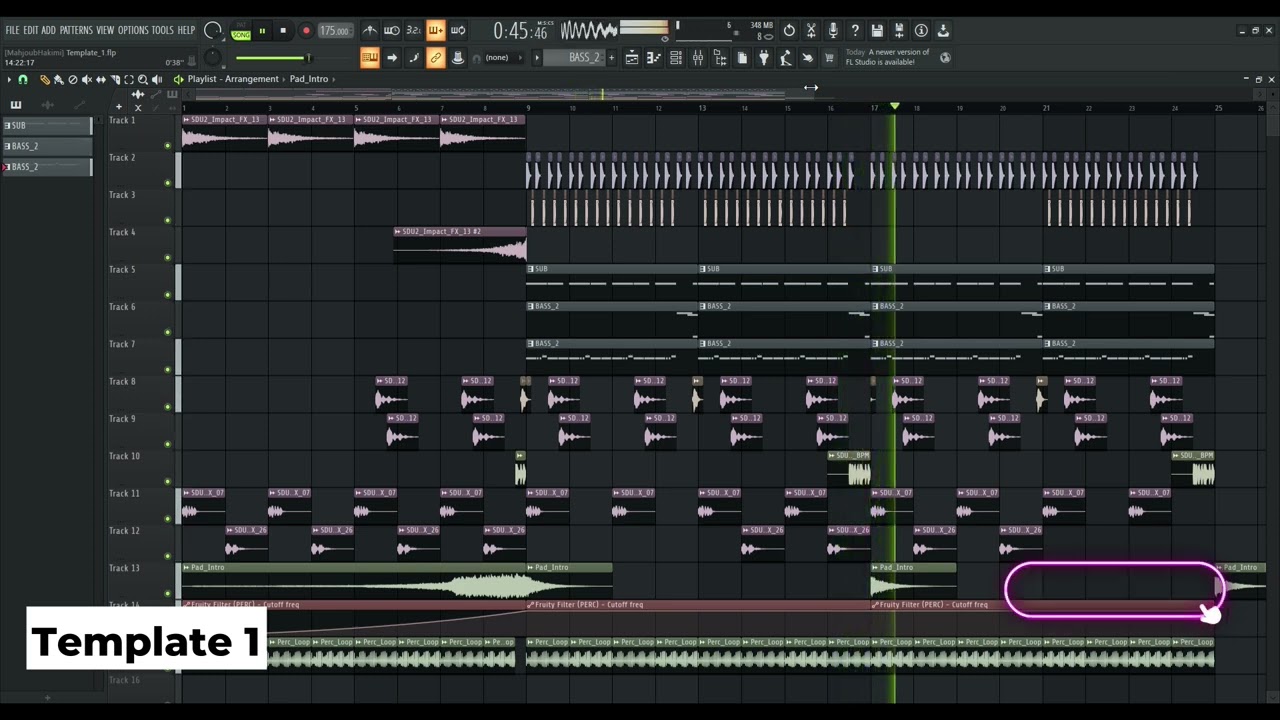Open the OPTIONS menu
This screenshot has height=720, width=1280.
pos(133,30)
